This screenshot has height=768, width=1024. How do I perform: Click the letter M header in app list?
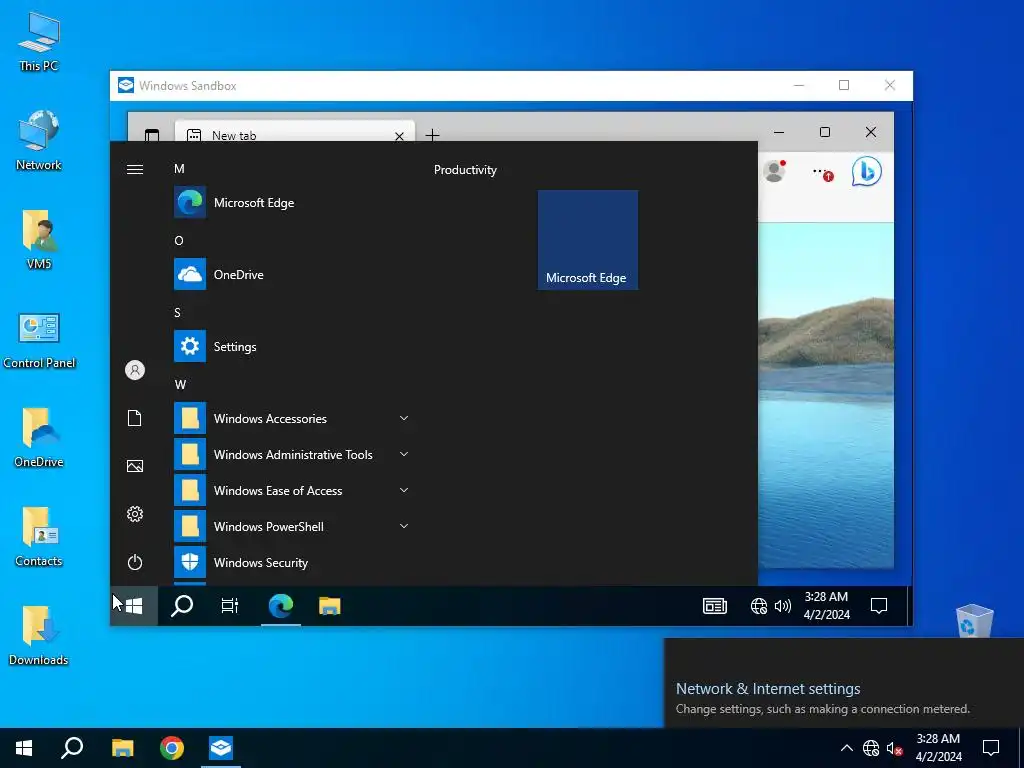(179, 168)
